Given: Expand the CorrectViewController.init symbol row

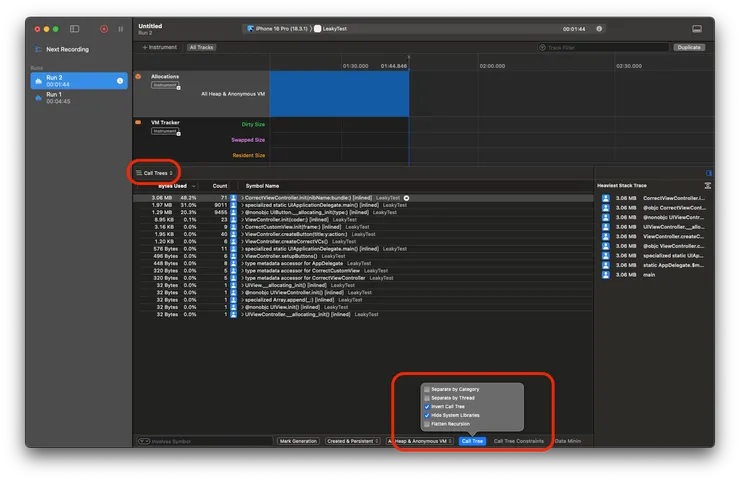Looking at the screenshot, I should [x=242, y=198].
